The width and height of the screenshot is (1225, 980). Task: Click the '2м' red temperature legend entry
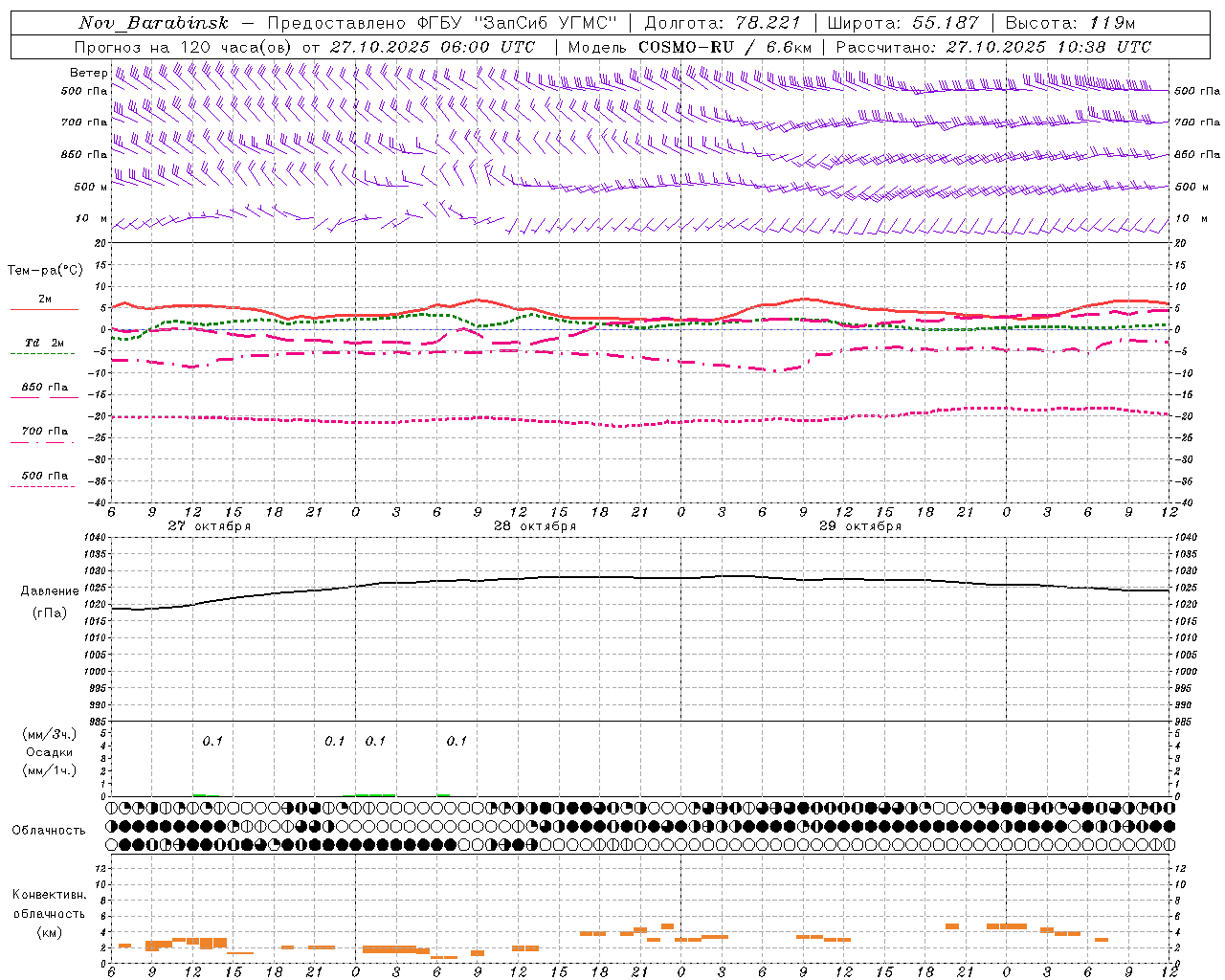coord(45,299)
